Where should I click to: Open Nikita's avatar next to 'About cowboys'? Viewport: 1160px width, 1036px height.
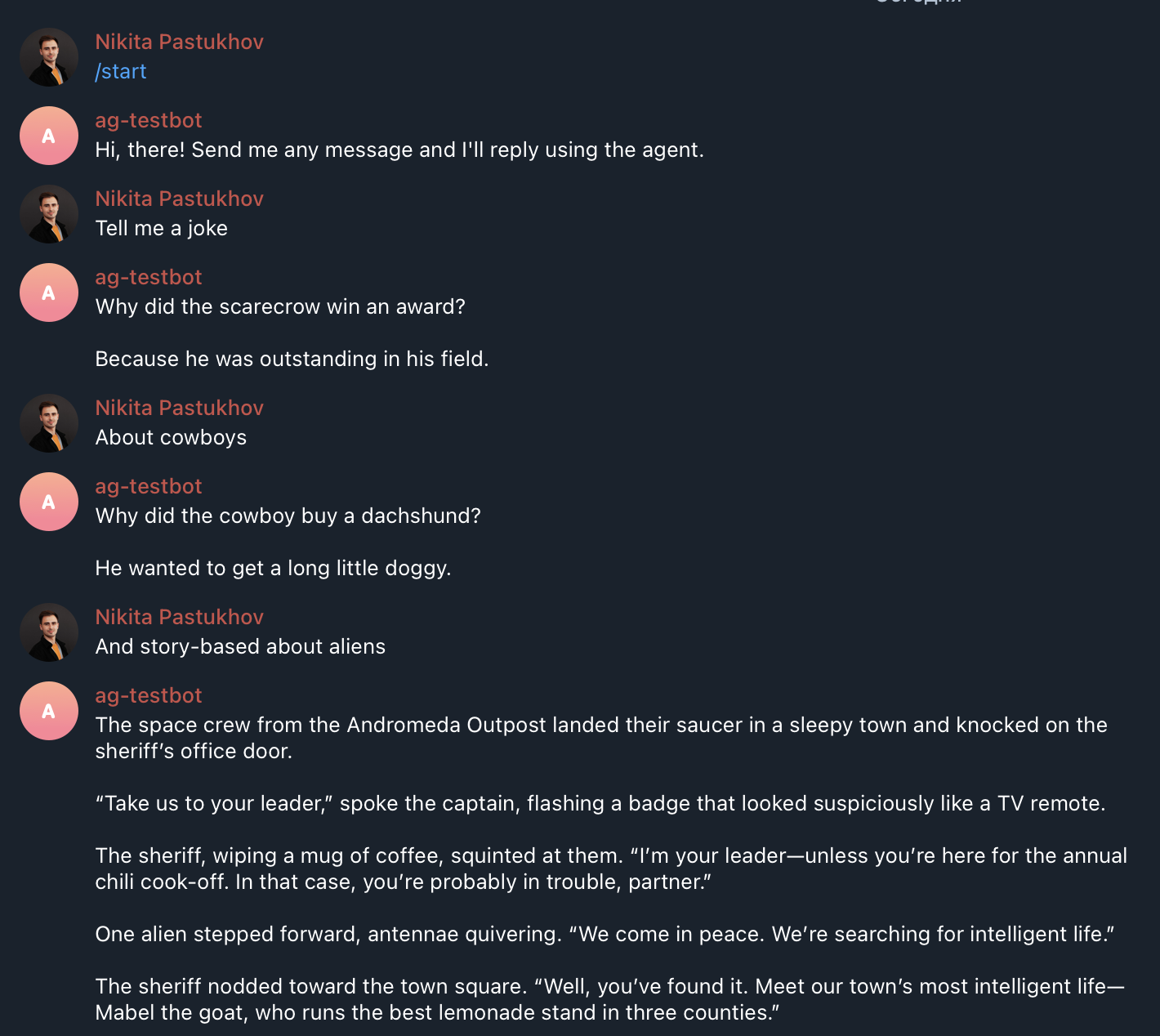point(48,423)
